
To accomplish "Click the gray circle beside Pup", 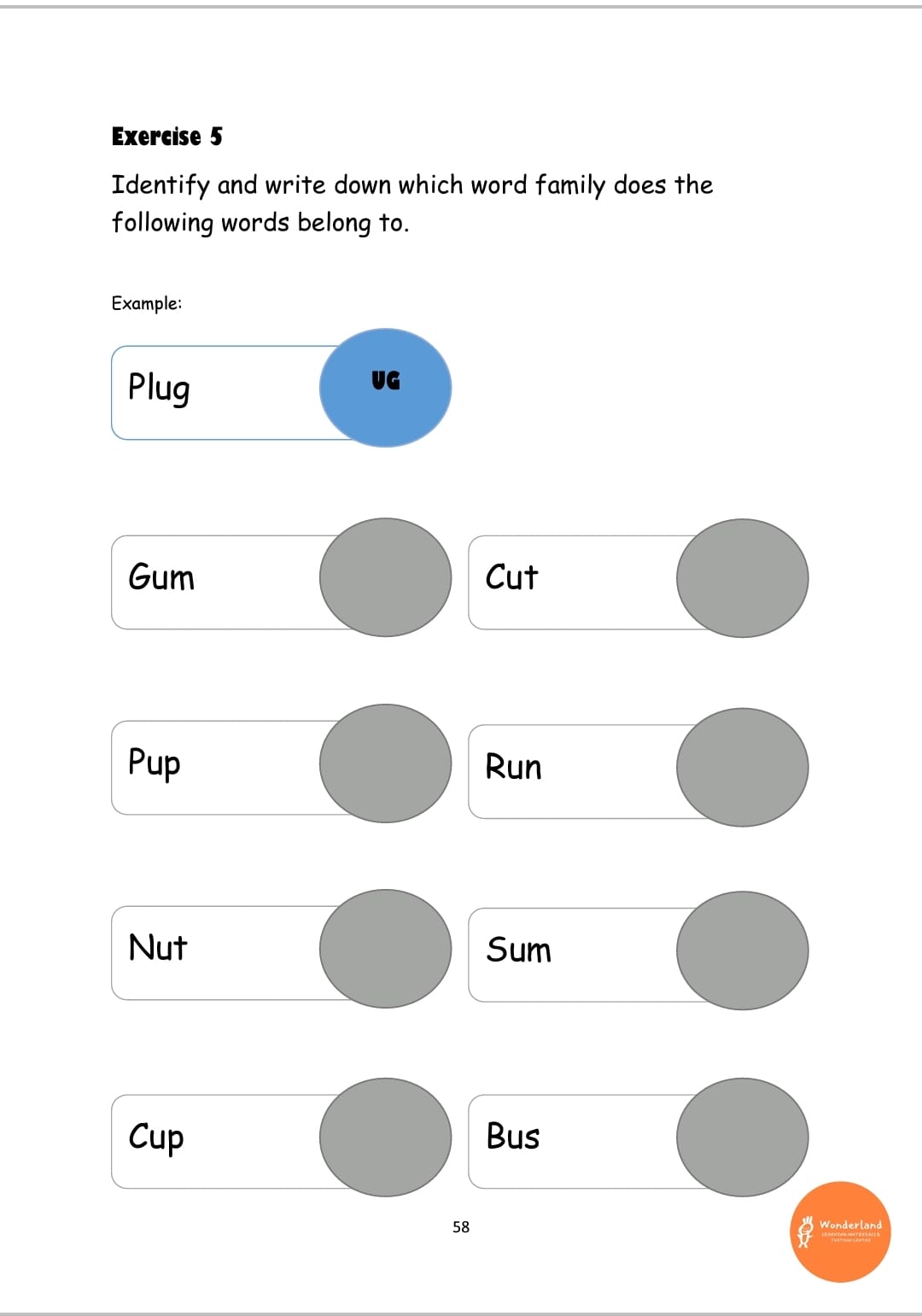I will click(385, 763).
